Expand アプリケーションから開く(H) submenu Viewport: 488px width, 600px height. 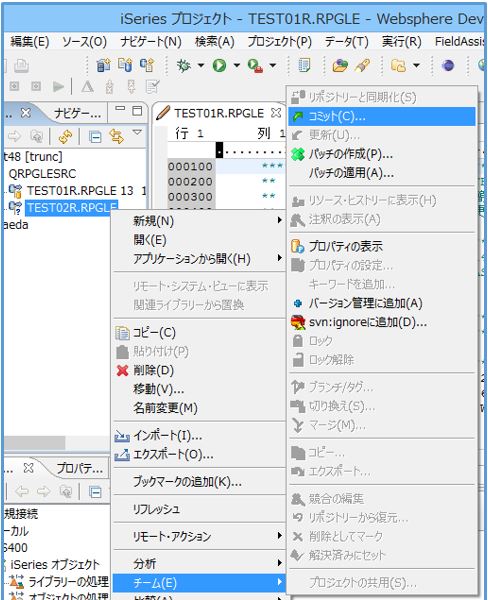click(199, 259)
